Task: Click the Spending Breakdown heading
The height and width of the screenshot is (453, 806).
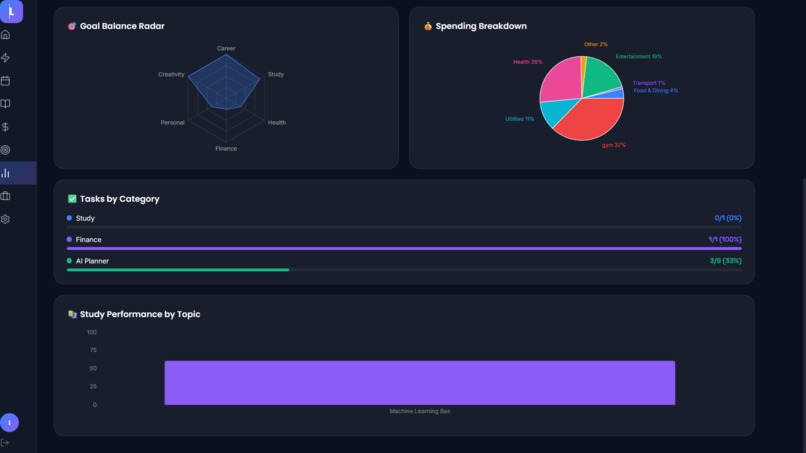Action: 481,26
